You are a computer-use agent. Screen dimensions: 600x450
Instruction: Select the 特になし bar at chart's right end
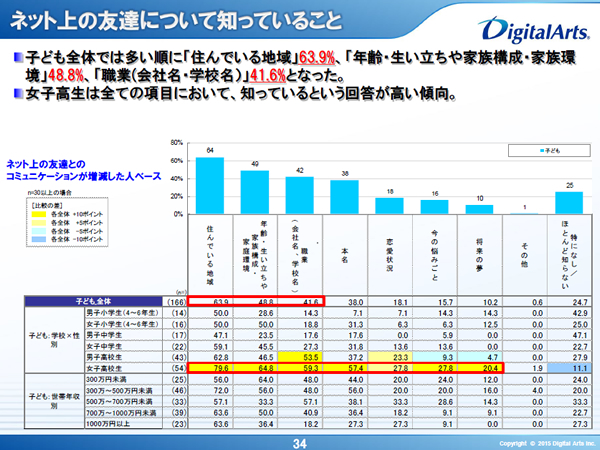point(567,196)
